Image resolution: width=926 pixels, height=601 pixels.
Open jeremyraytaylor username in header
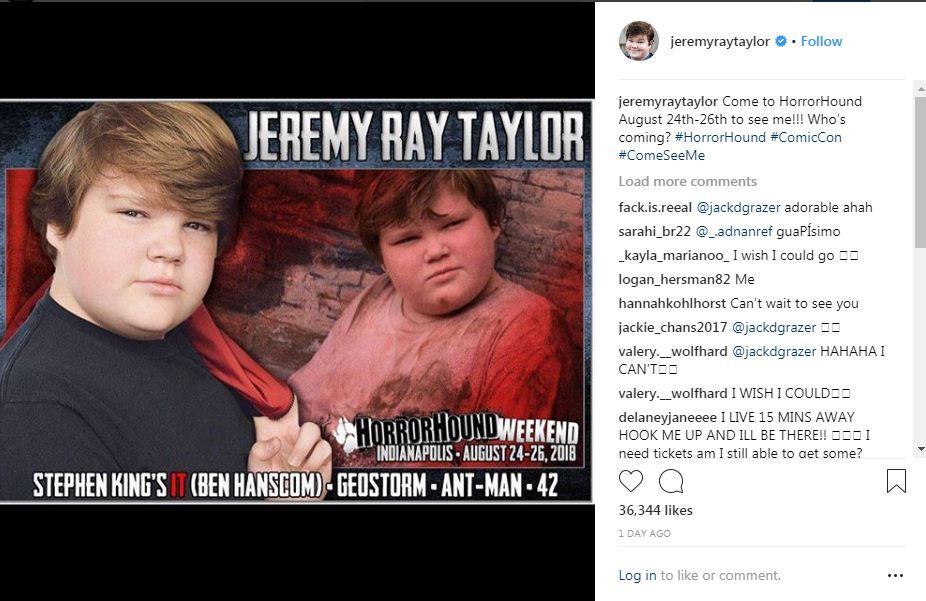pyautogui.click(x=720, y=41)
